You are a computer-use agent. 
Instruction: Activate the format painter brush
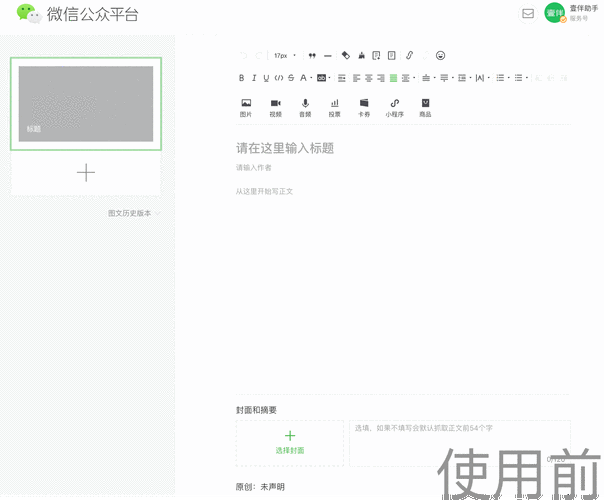click(361, 56)
